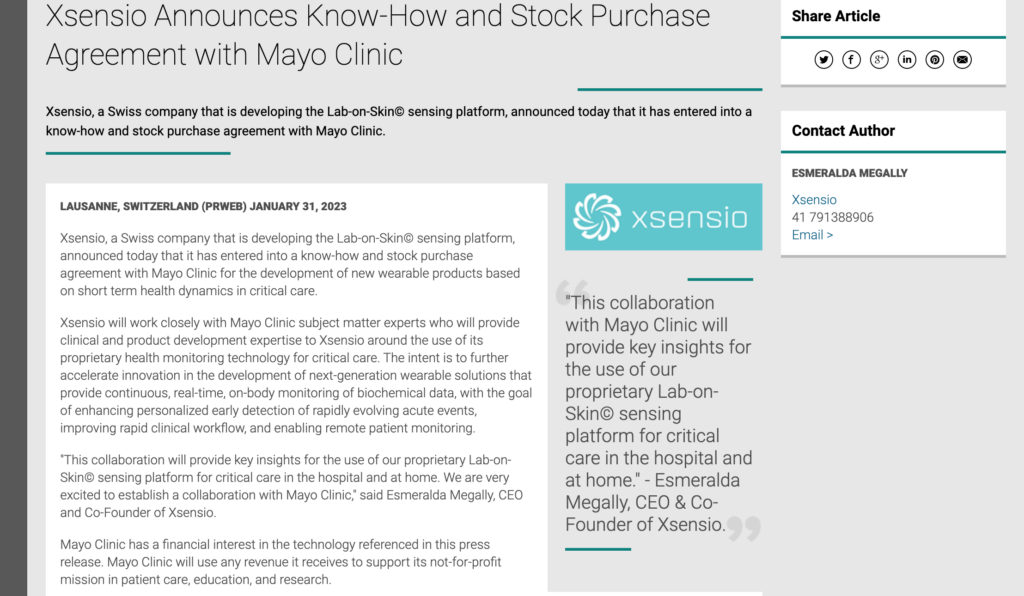The width and height of the screenshot is (1024, 596).
Task: Click the Lausanne, Switzerland dateline text
Action: [203, 206]
